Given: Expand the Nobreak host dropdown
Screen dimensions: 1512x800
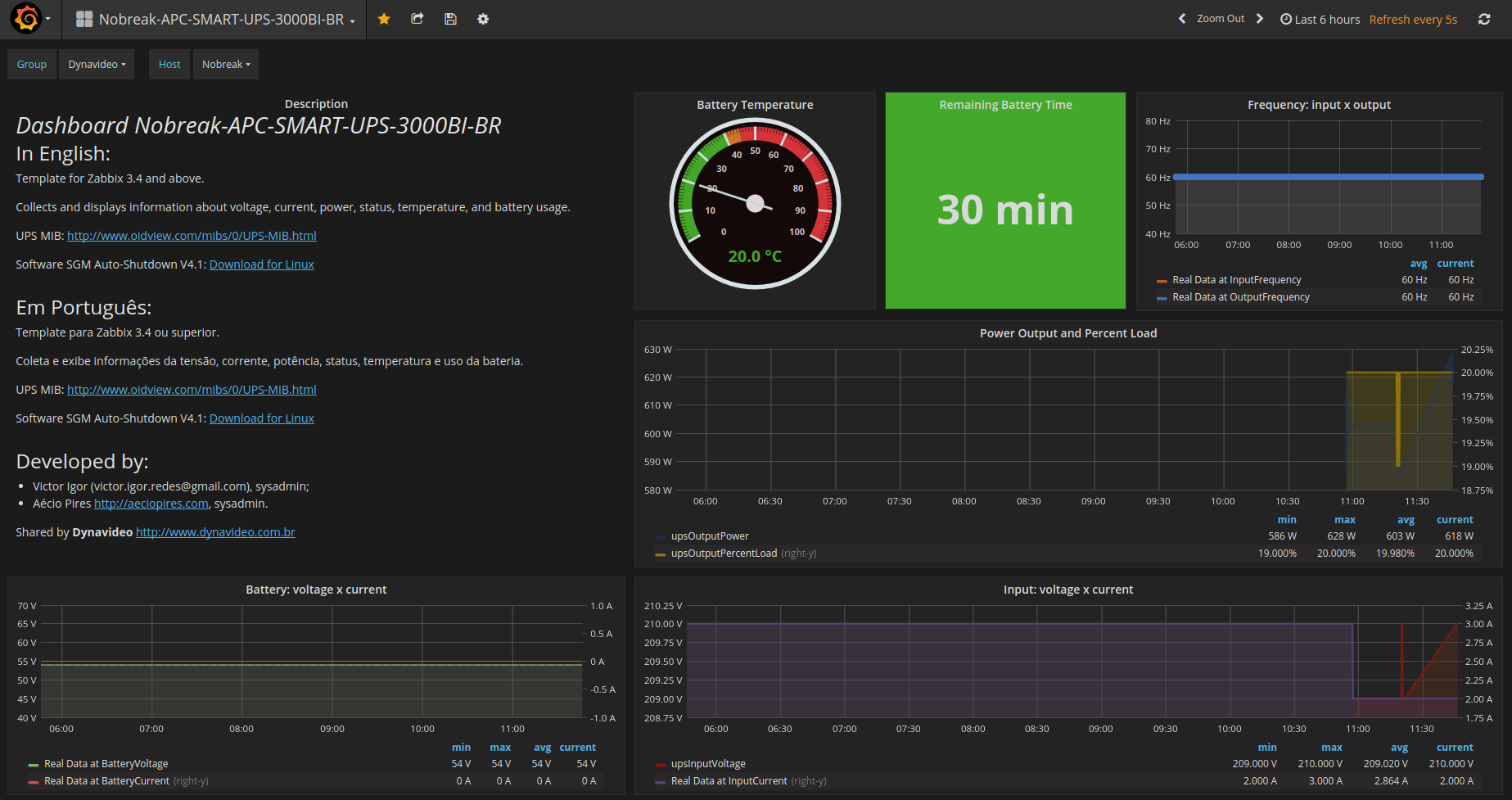Looking at the screenshot, I should pyautogui.click(x=226, y=65).
